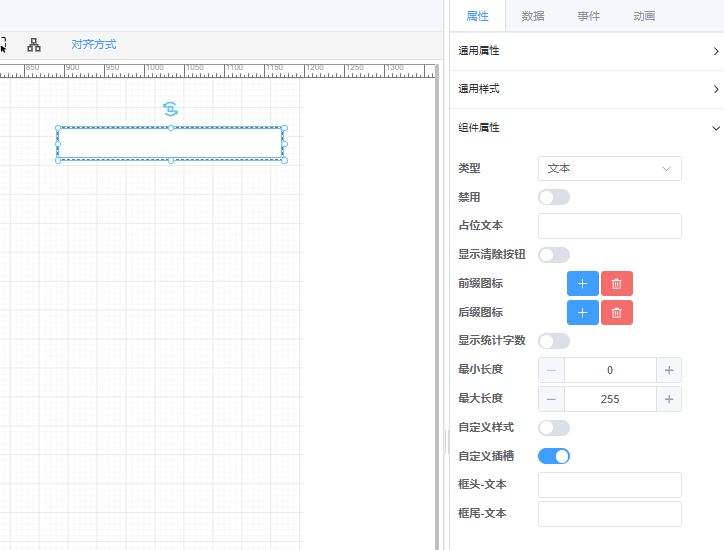Increase 最小长度 with plus button
The height and width of the screenshot is (550, 724).
[x=669, y=370]
